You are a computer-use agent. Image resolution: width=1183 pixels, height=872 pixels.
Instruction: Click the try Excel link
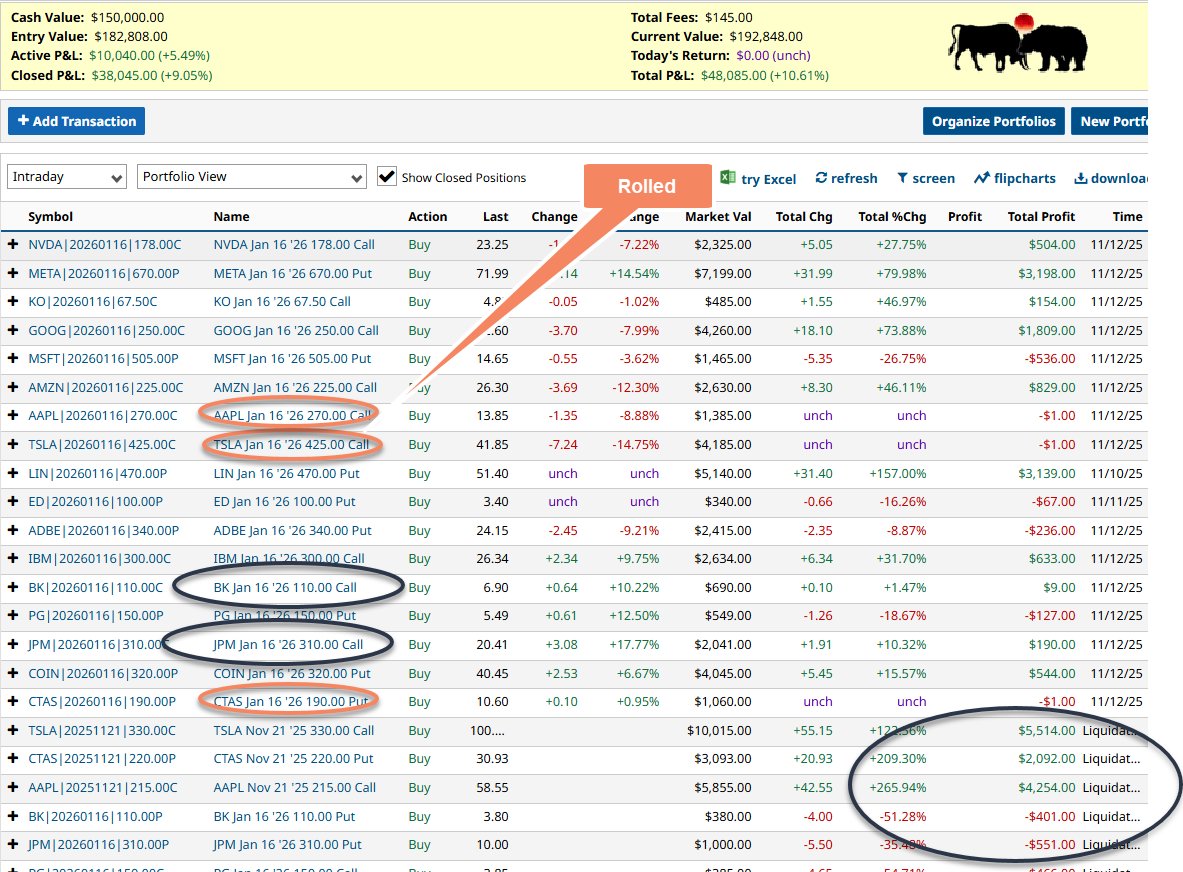pos(768,179)
